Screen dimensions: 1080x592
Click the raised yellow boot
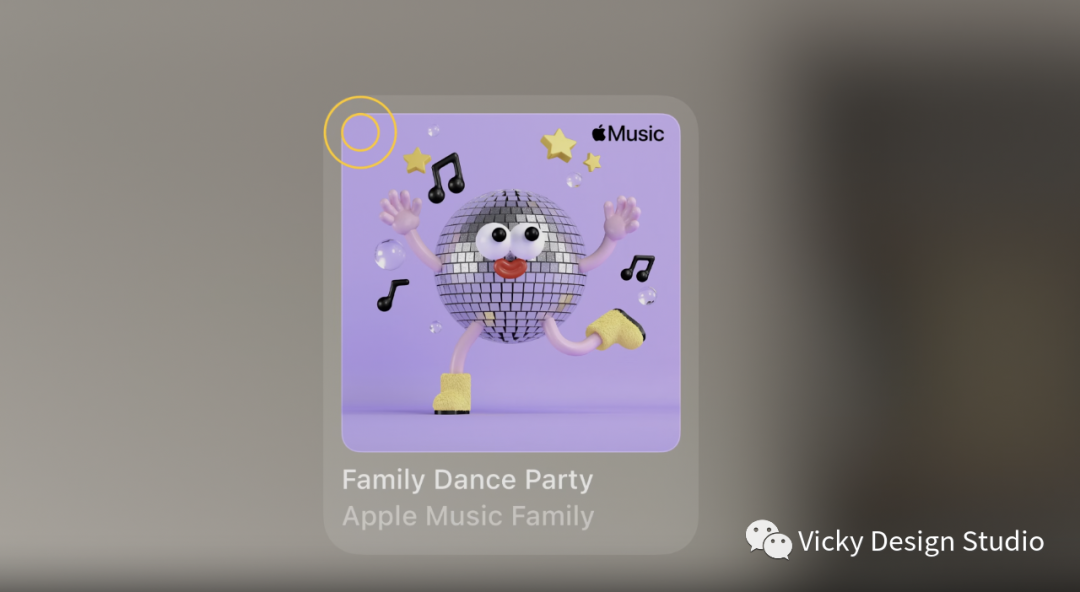click(x=615, y=329)
